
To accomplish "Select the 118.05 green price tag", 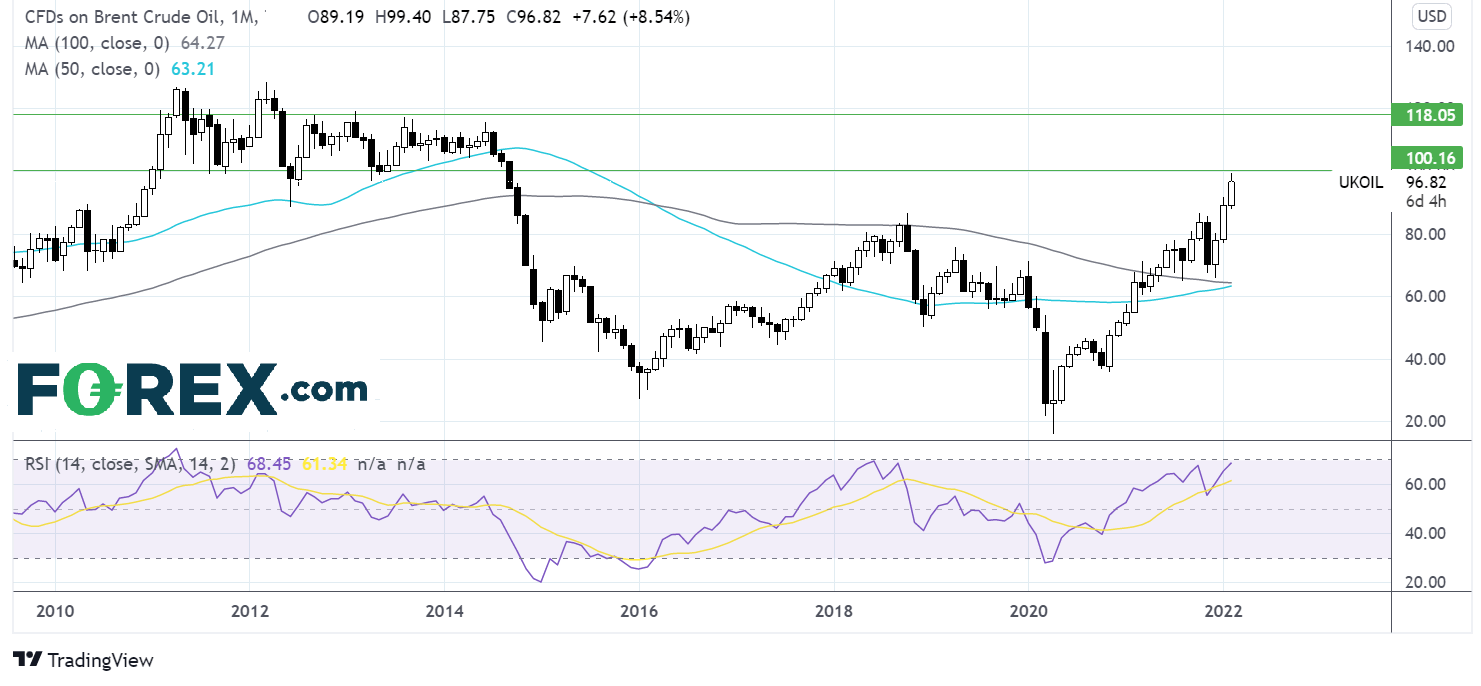I will coord(1427,115).
